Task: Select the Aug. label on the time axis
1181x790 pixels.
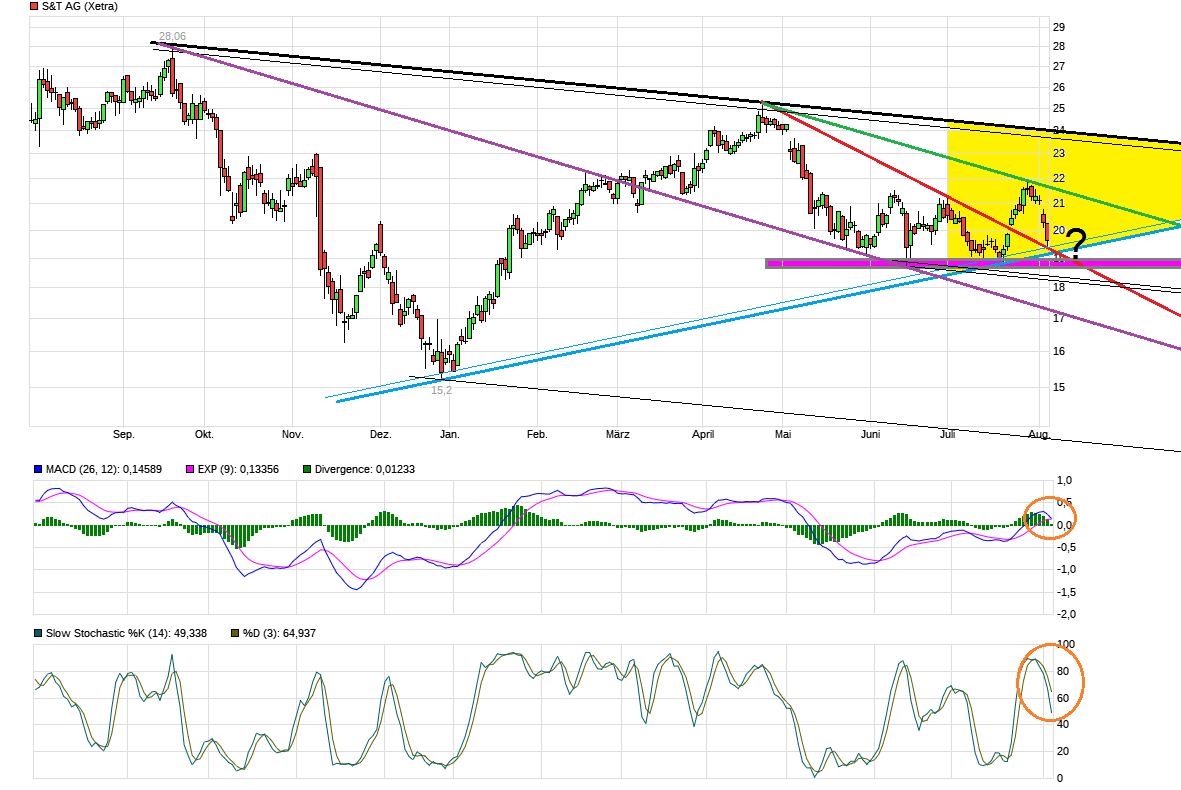Action: click(x=1037, y=434)
